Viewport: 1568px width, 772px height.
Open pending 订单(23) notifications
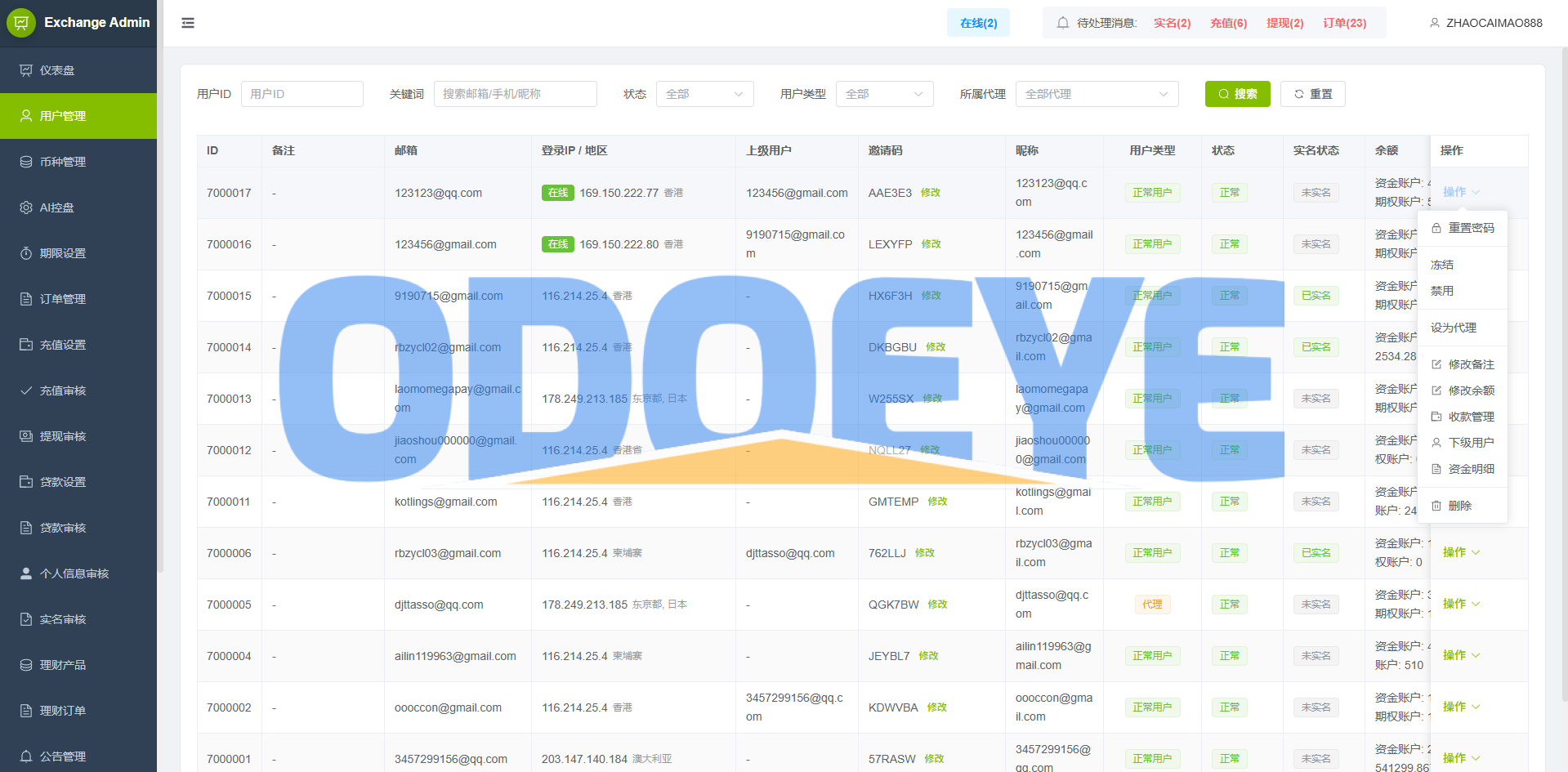1344,23
